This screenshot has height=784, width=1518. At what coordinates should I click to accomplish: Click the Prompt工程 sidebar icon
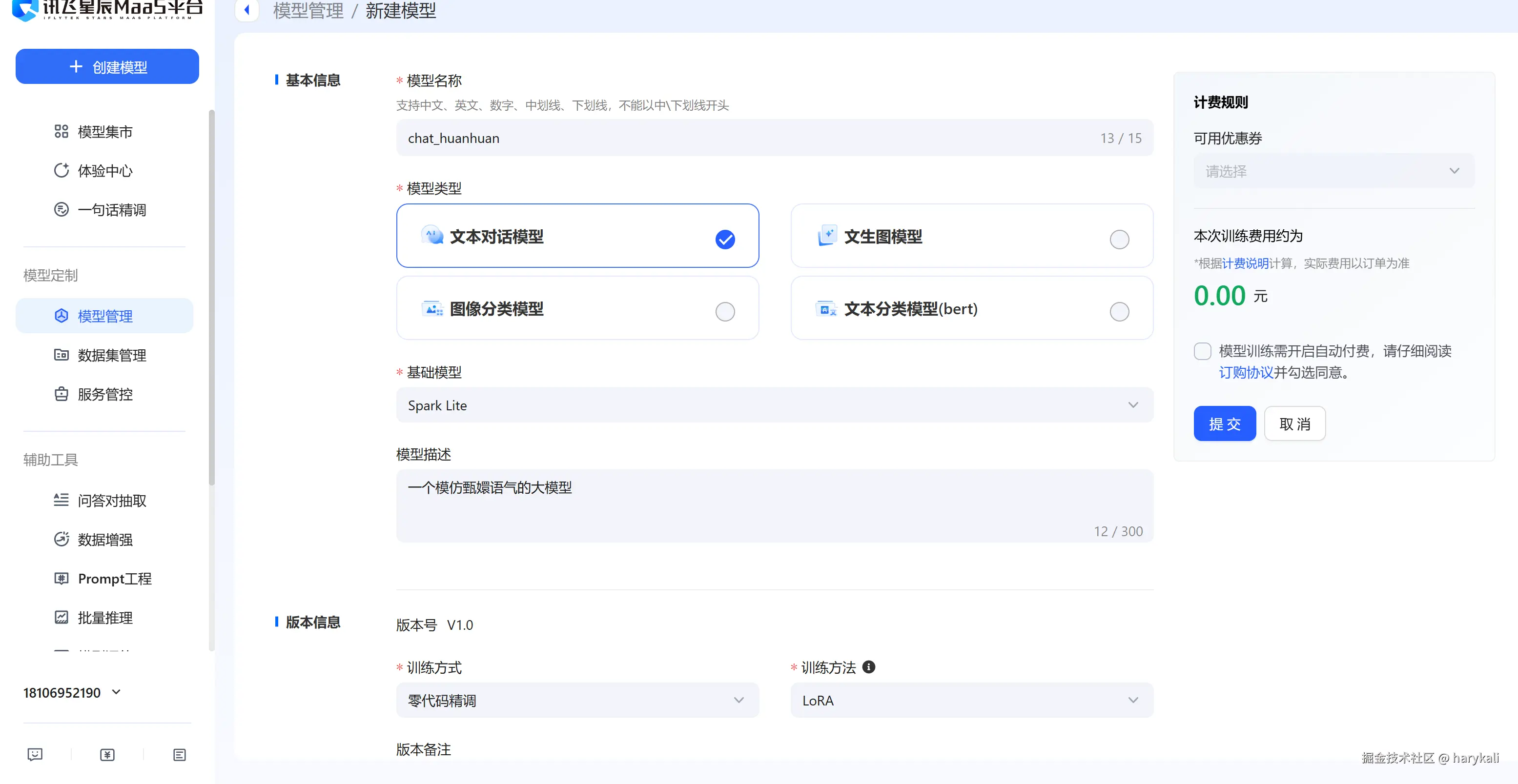62,578
